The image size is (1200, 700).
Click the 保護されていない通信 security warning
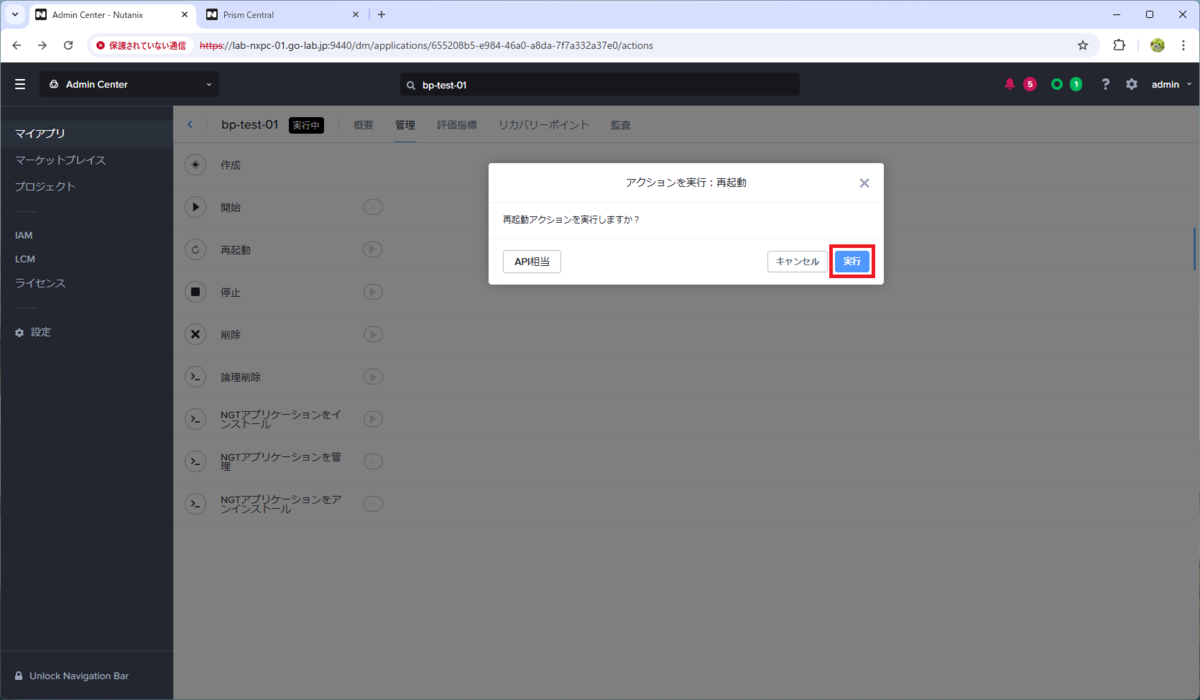click(141, 45)
